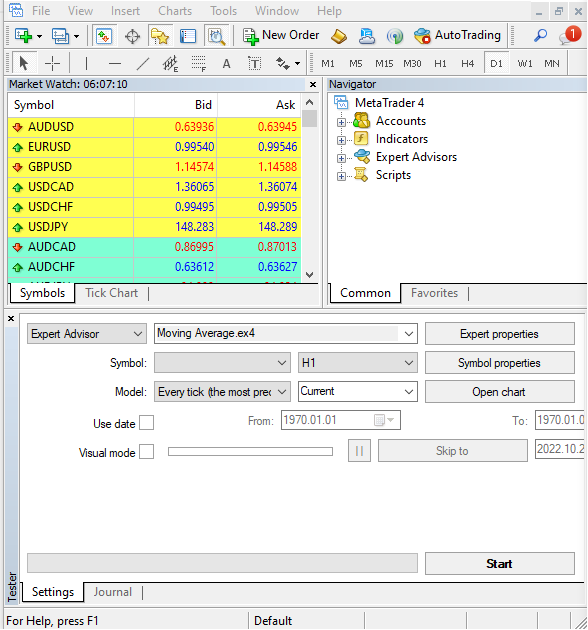Open the H1 period dropdown in tester
This screenshot has width=588, height=630.
[x=358, y=363]
